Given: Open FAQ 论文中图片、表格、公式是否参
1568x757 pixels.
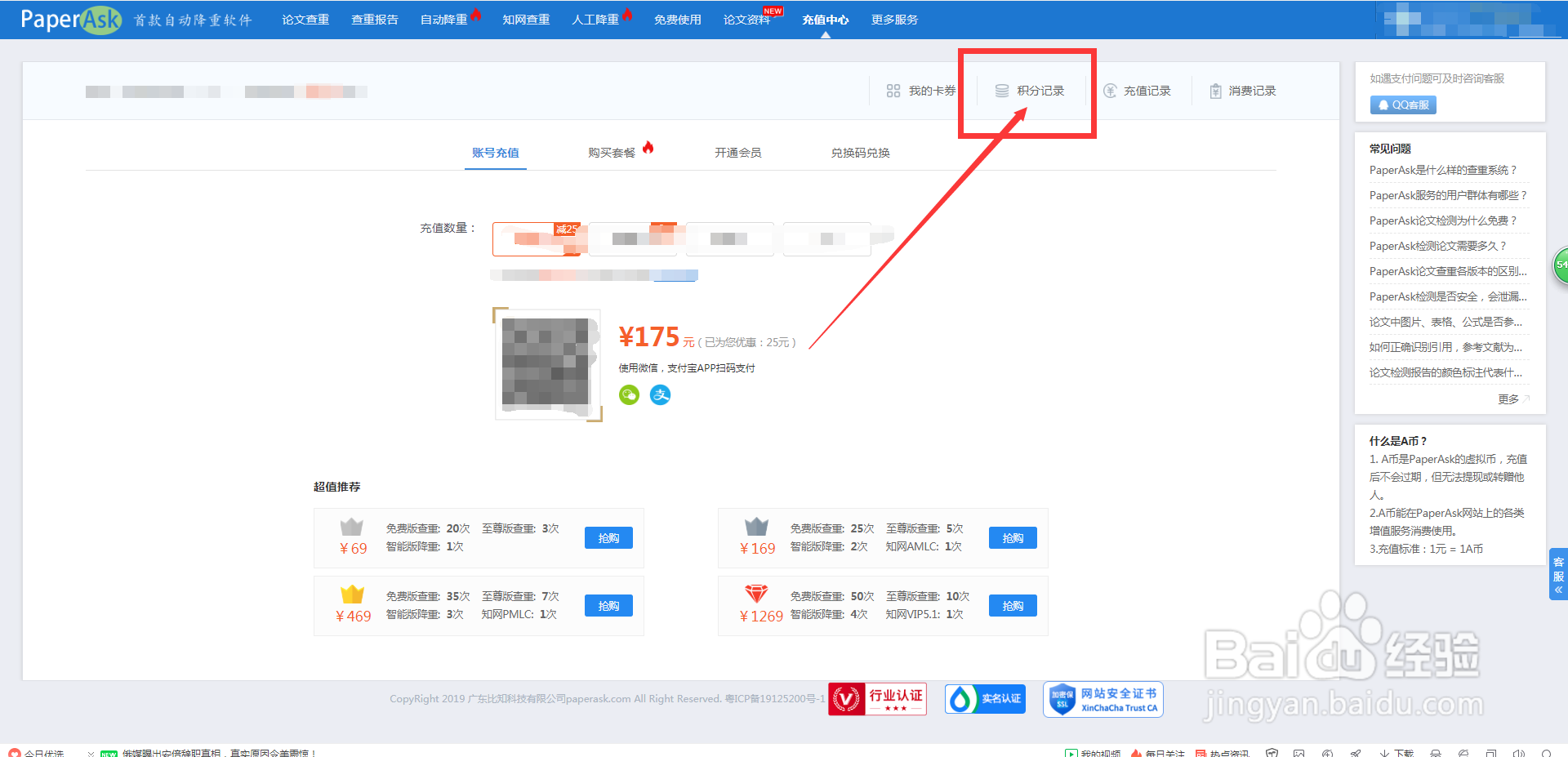Looking at the screenshot, I should coord(1445,322).
